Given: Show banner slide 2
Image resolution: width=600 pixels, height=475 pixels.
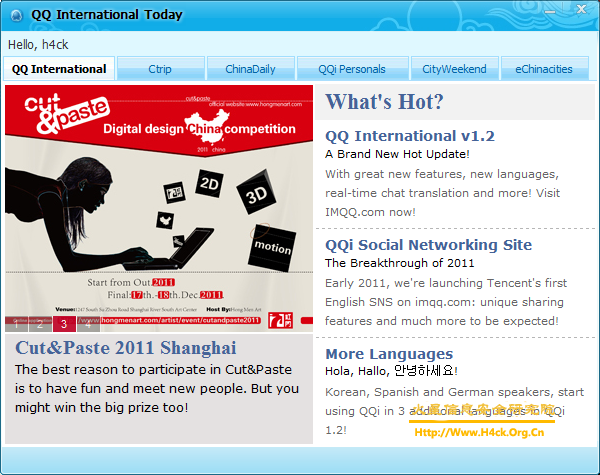Looking at the screenshot, I should 40,325.
